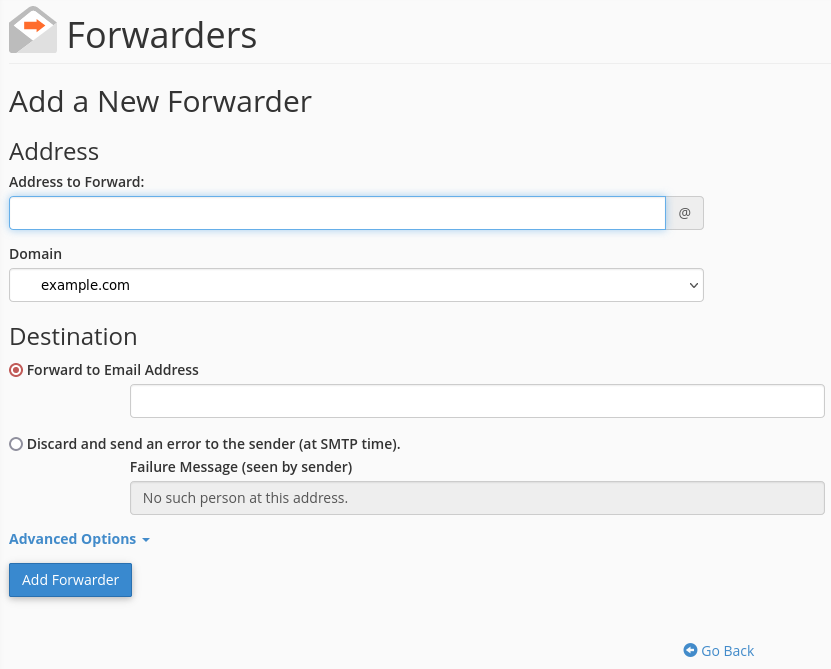Click the Forwarders envelope icon

(x=33, y=30)
